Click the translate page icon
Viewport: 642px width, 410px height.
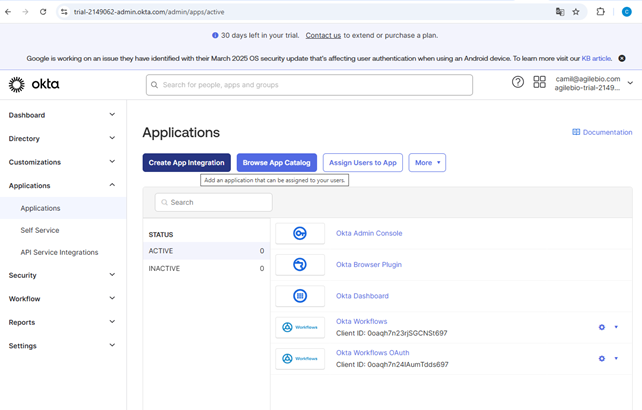560,12
